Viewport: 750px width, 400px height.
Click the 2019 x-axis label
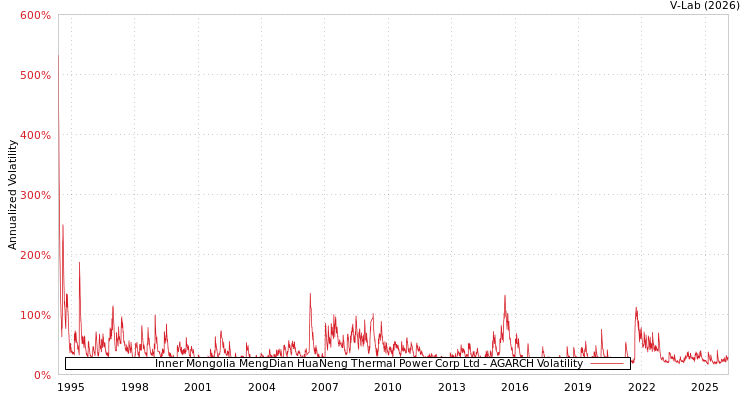click(x=578, y=387)
